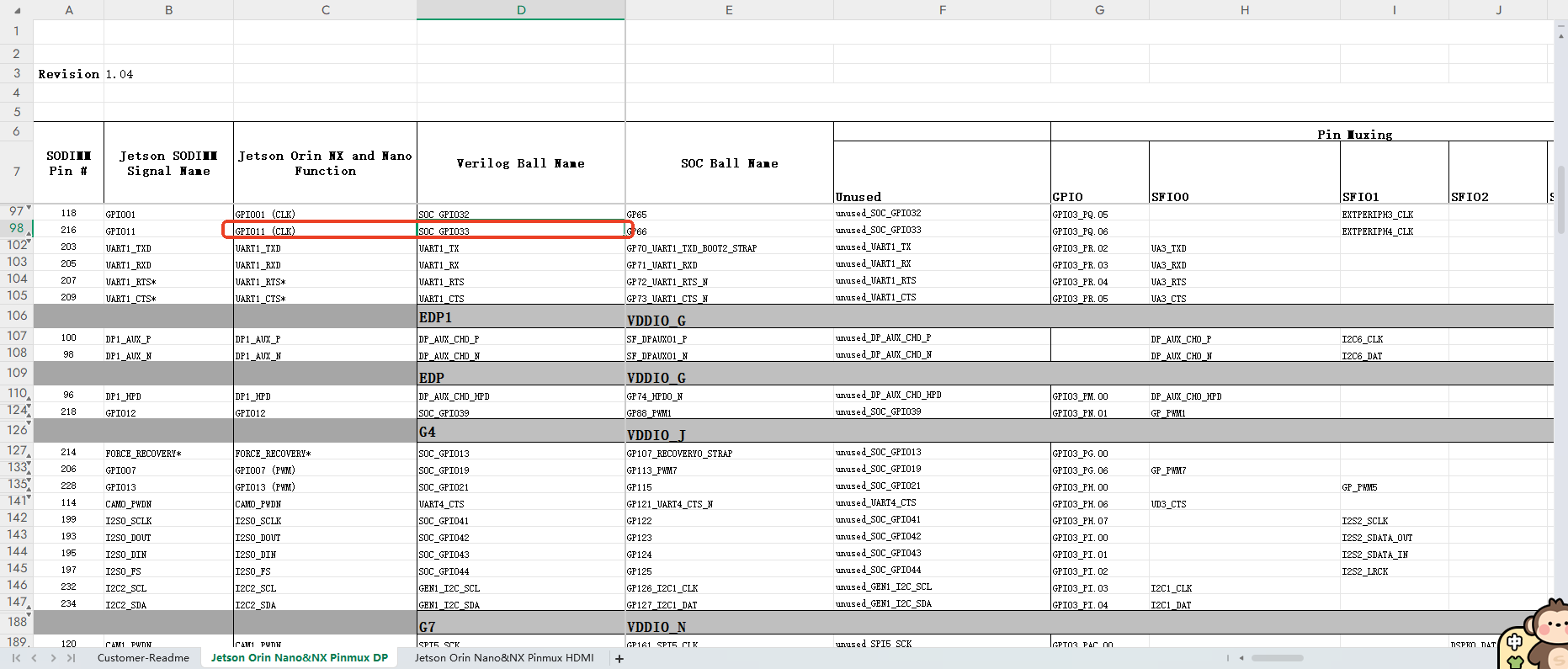Click the EDP1 section header cell

point(521,316)
